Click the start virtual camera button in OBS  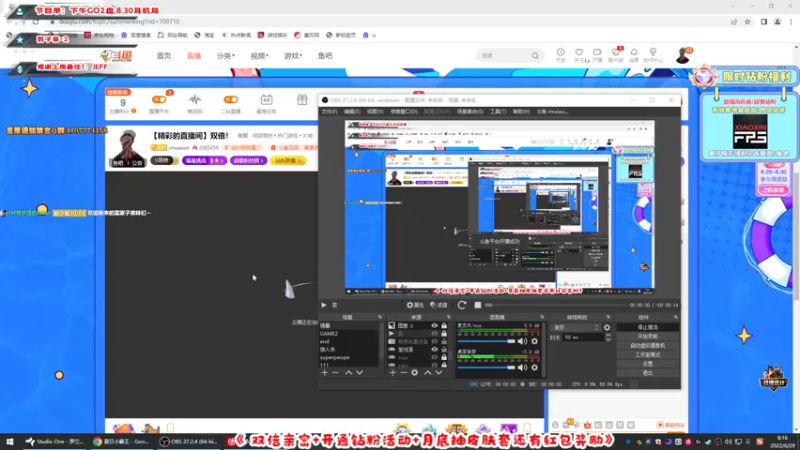(x=647, y=346)
